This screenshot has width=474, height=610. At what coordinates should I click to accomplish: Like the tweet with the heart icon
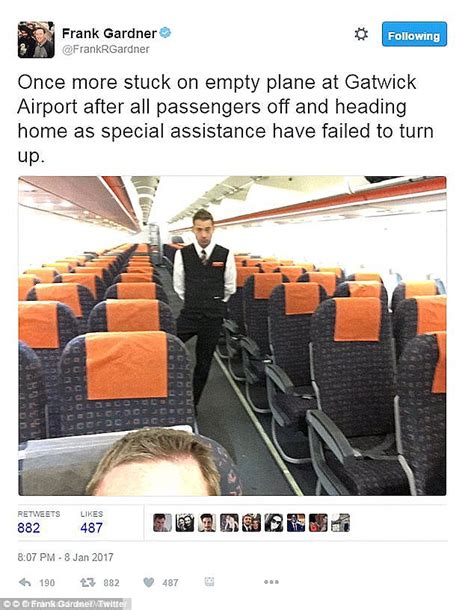coord(149,582)
